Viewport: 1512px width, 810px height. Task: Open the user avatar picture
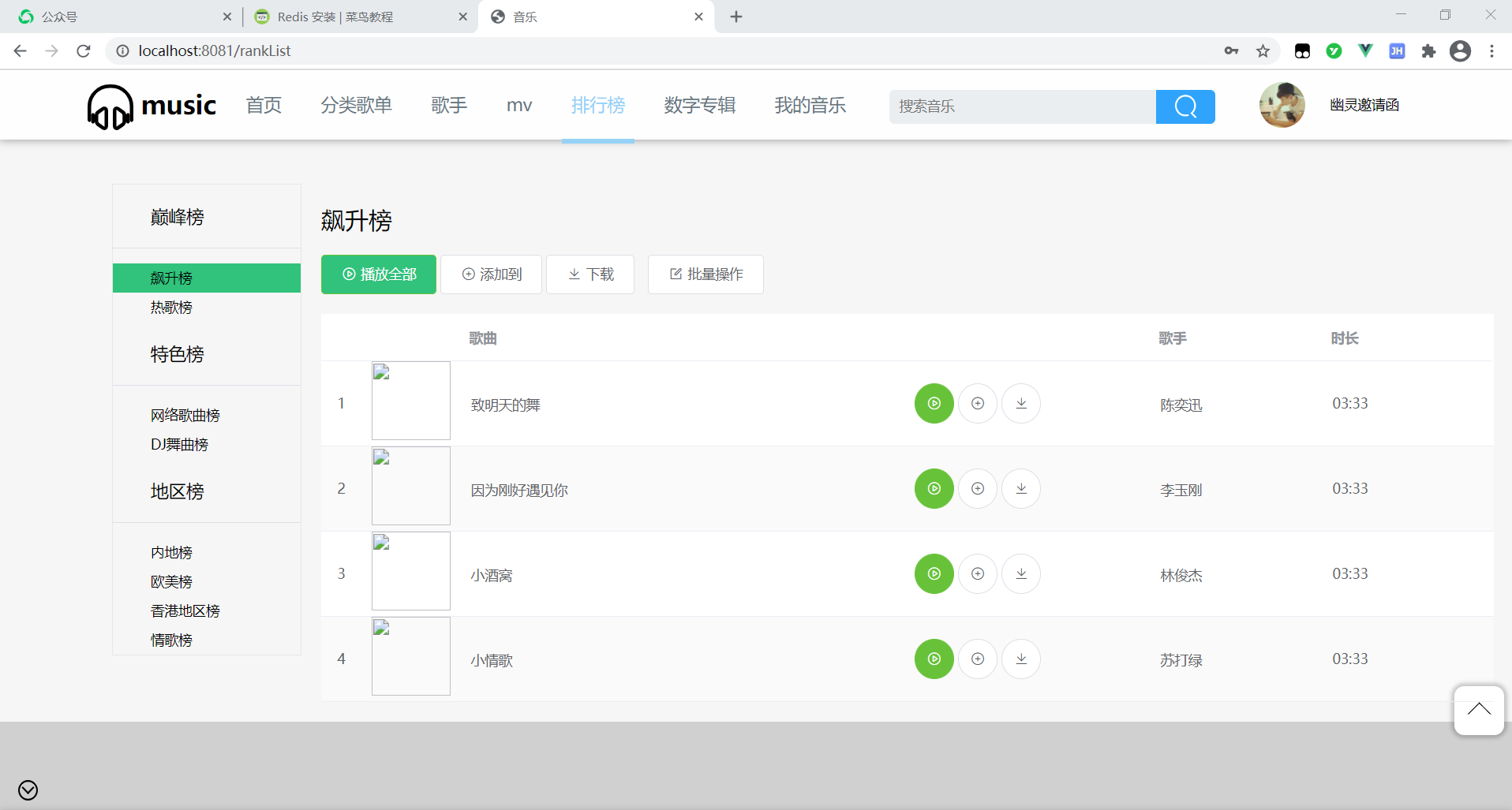point(1282,105)
